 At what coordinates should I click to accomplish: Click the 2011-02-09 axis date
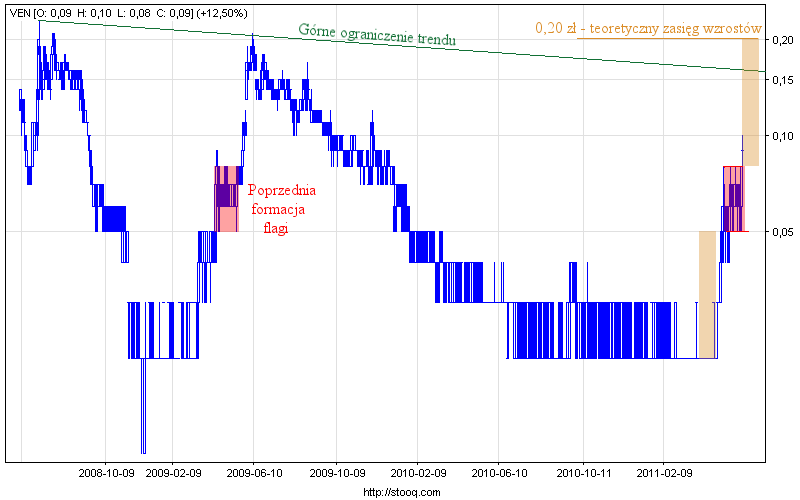click(664, 471)
